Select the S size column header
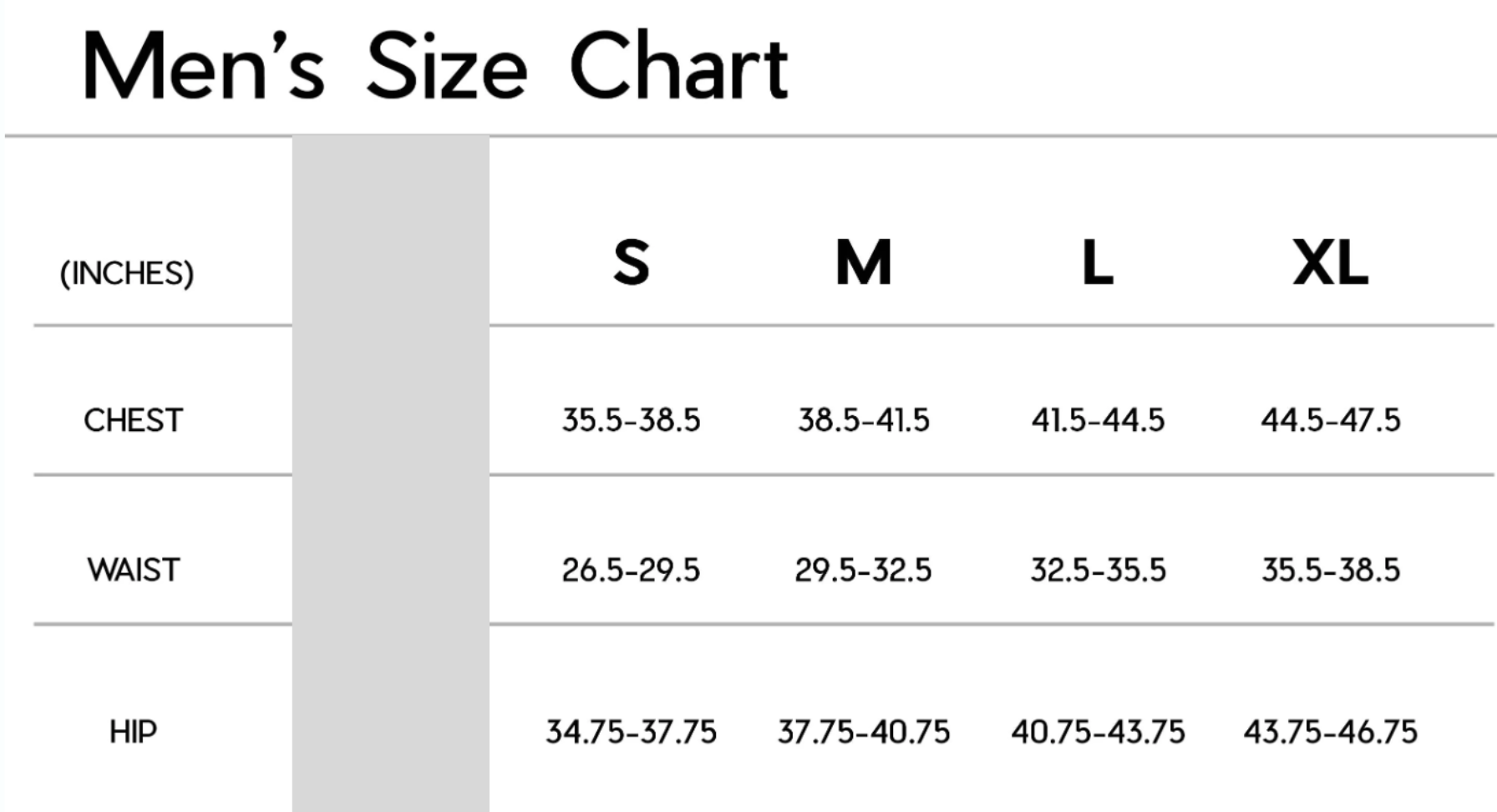The image size is (1497, 812). 632,262
